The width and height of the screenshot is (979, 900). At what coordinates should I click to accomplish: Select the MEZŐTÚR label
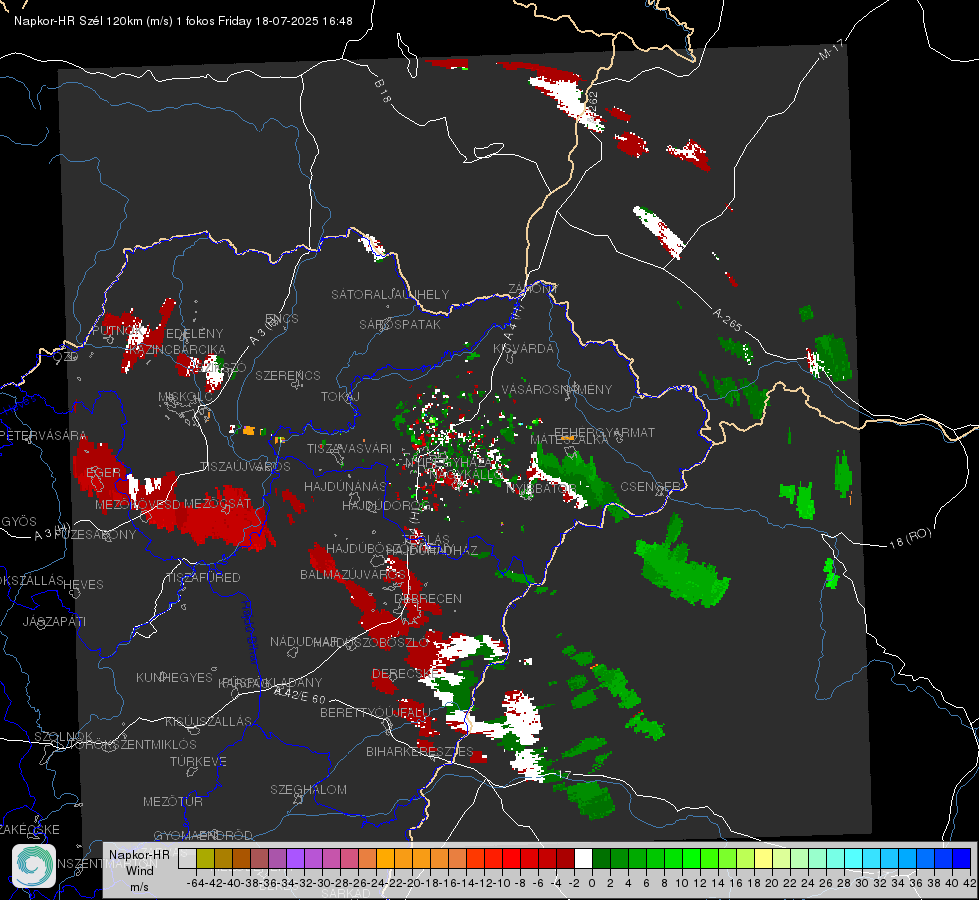pyautogui.click(x=173, y=801)
